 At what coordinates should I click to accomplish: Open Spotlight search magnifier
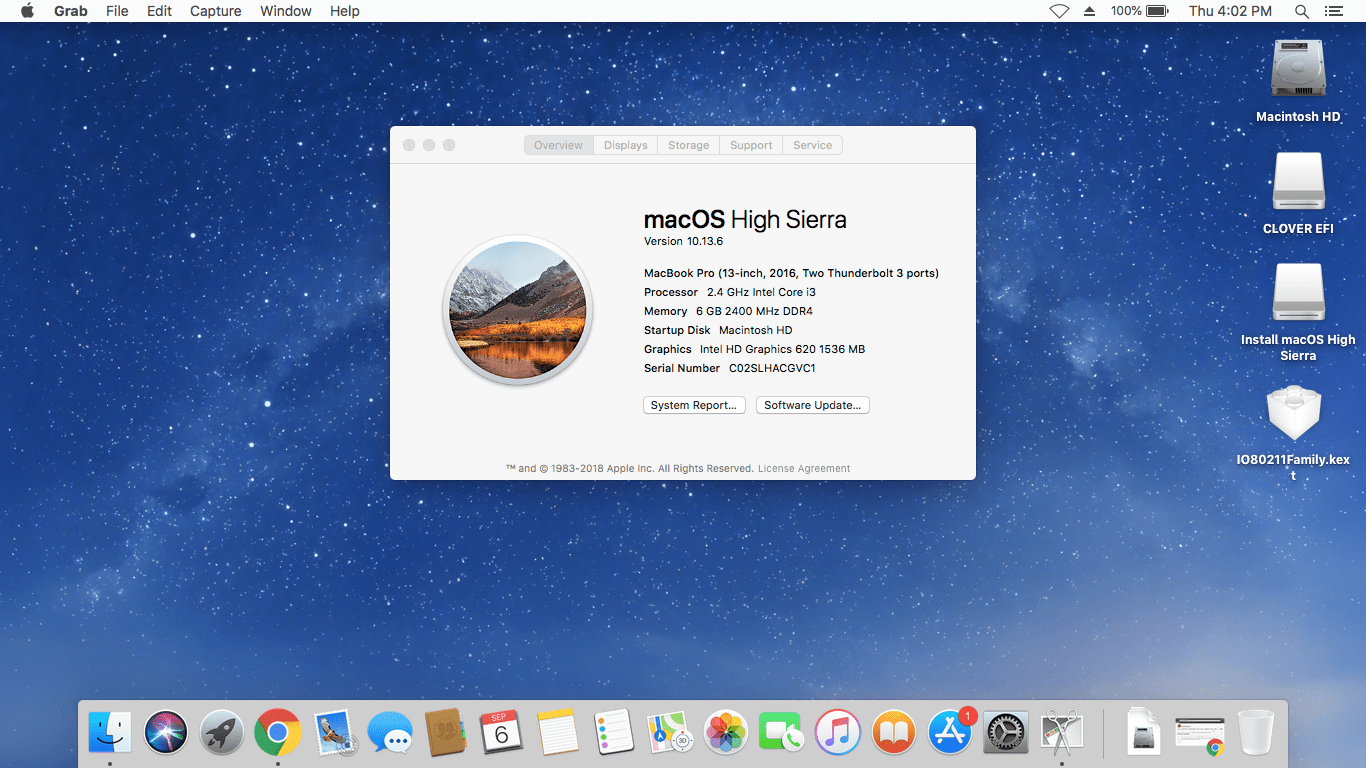pos(1301,11)
